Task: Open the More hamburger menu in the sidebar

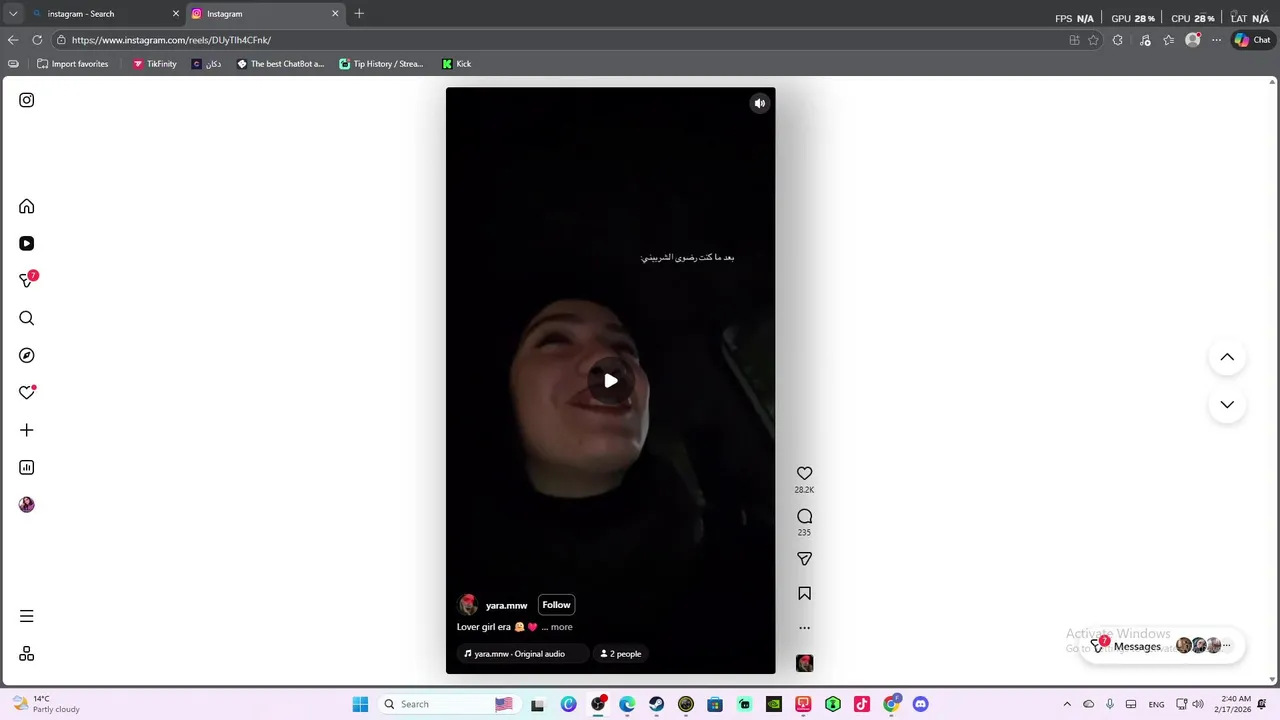Action: (x=27, y=616)
